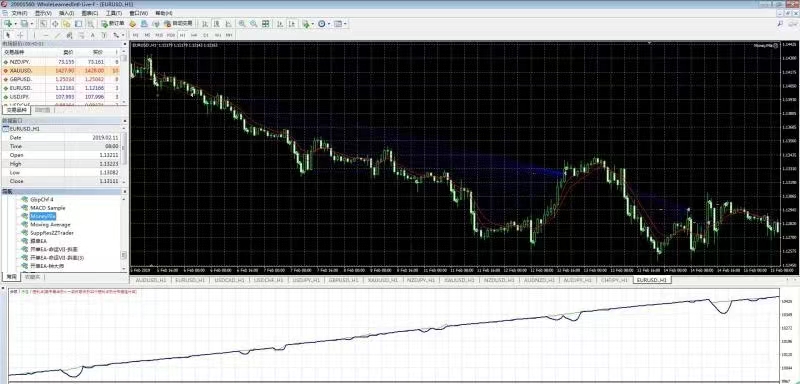Select the crosshair cursor tool

coord(20,35)
